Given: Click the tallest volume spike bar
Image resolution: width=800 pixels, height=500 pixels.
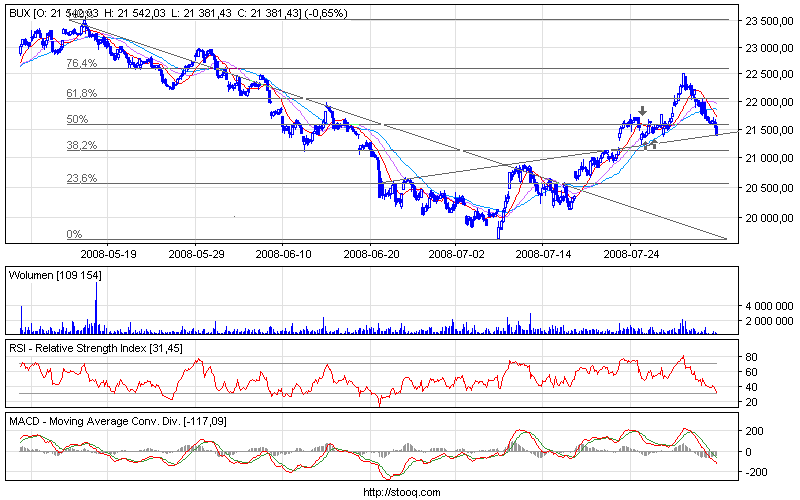Looking at the screenshot, I should tap(96, 308).
